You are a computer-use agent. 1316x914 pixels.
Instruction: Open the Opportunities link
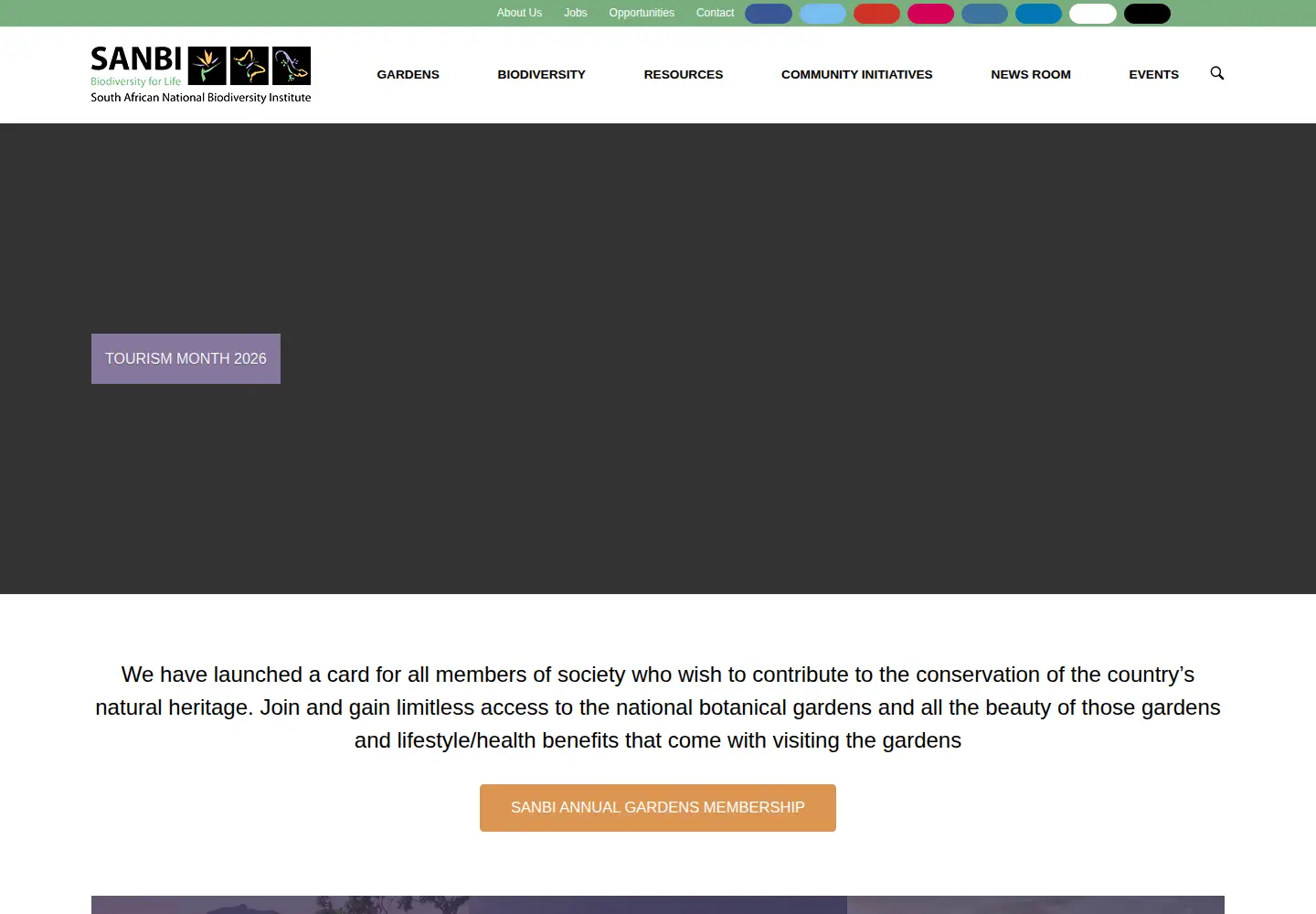642,13
